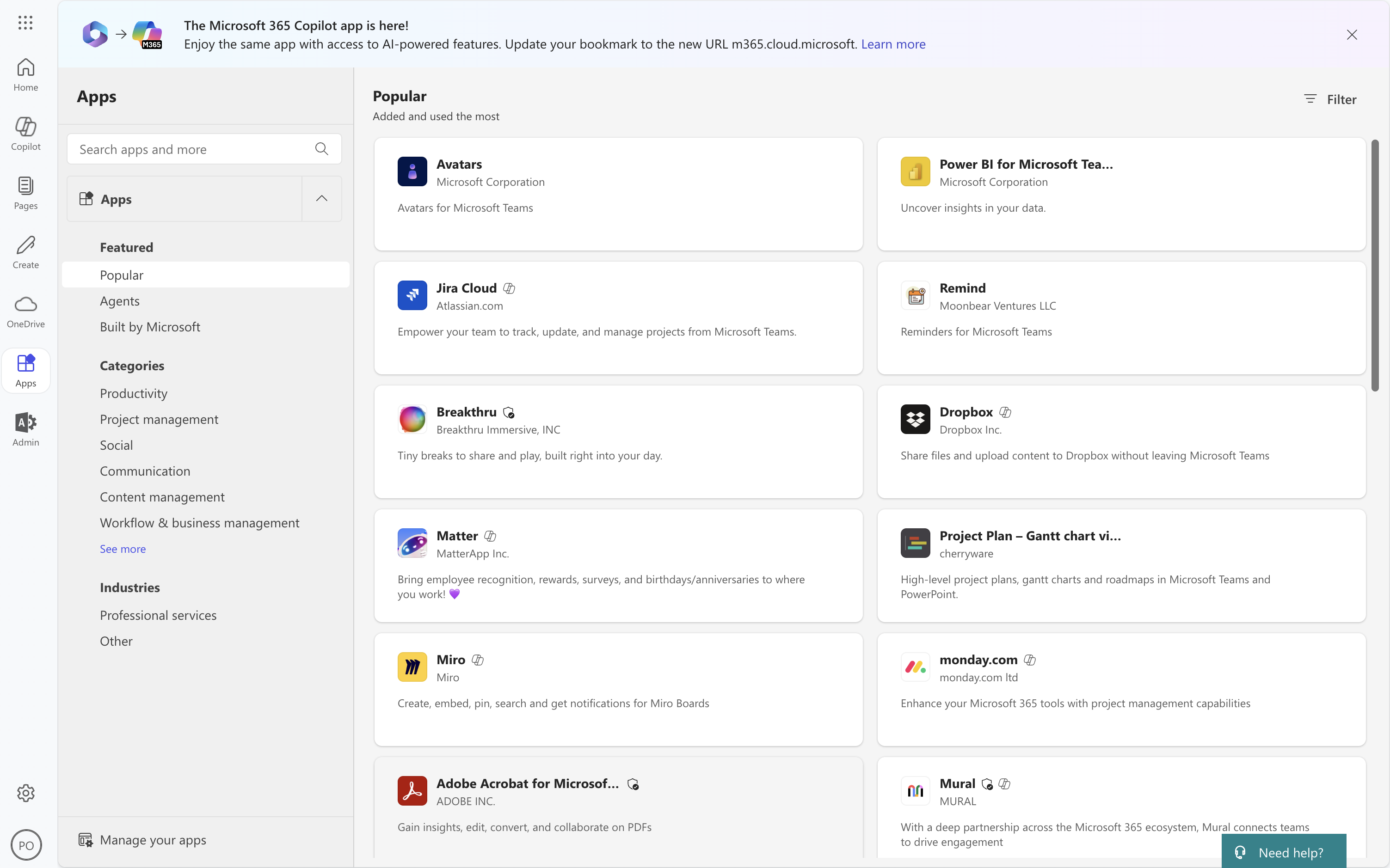Image resolution: width=1390 pixels, height=868 pixels.
Task: Click the Breakthru app icon
Action: pos(412,419)
